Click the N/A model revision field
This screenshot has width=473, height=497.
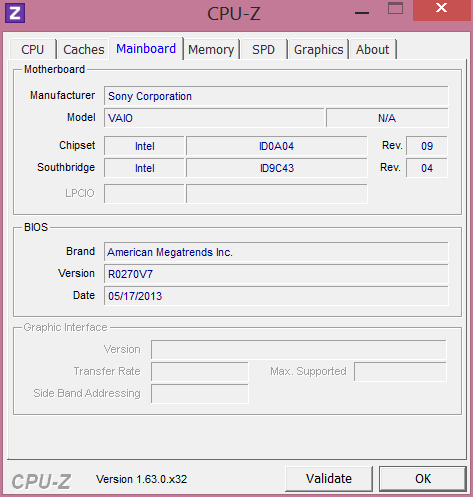(x=387, y=118)
